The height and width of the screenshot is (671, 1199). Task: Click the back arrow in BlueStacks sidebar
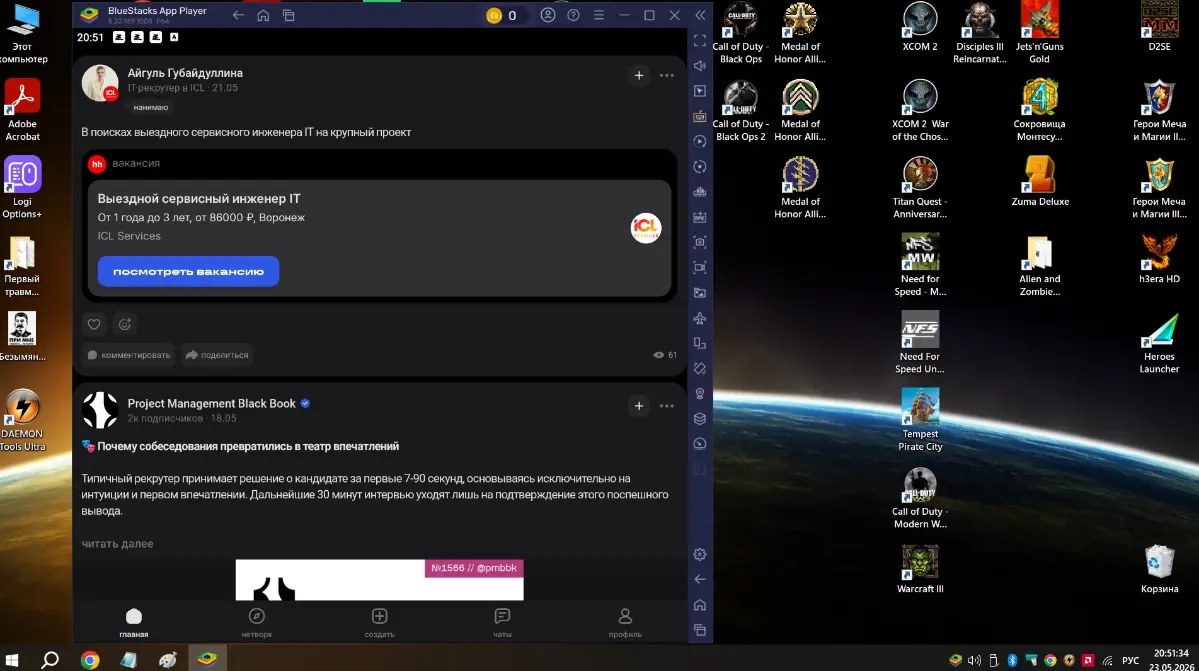(x=700, y=579)
